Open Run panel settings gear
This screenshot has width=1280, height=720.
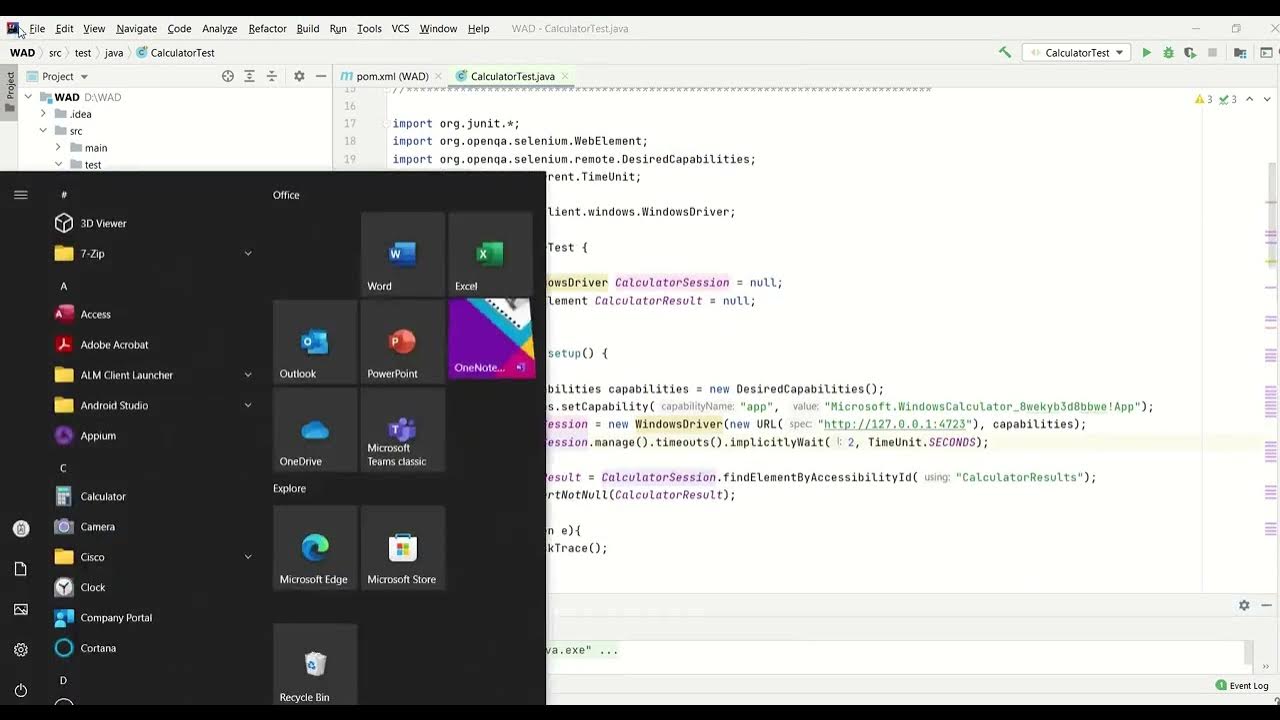(1244, 605)
